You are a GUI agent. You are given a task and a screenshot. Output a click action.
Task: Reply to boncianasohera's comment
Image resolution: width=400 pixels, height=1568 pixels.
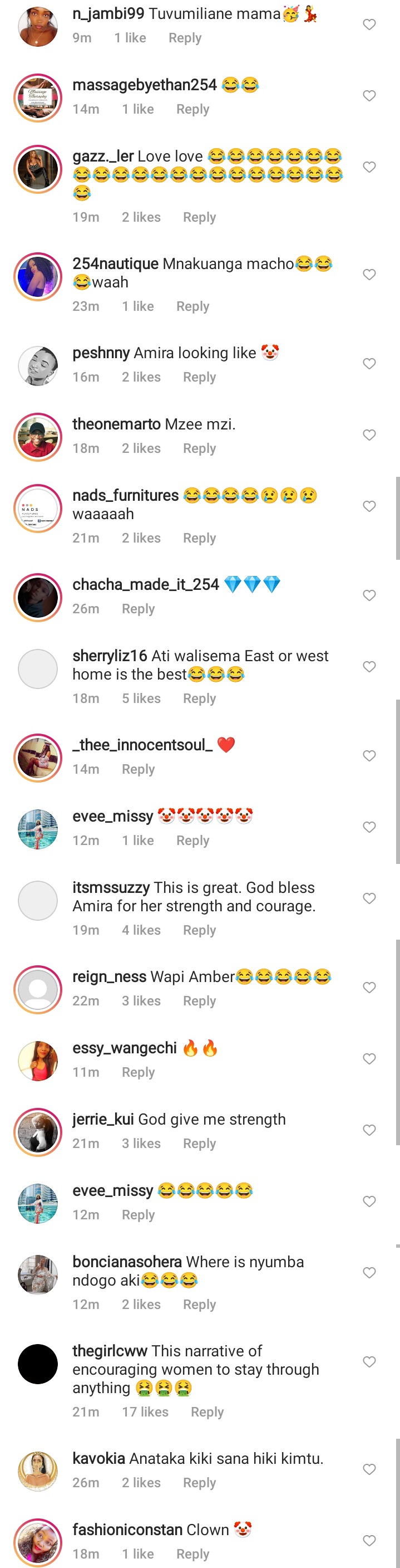[x=199, y=1305]
